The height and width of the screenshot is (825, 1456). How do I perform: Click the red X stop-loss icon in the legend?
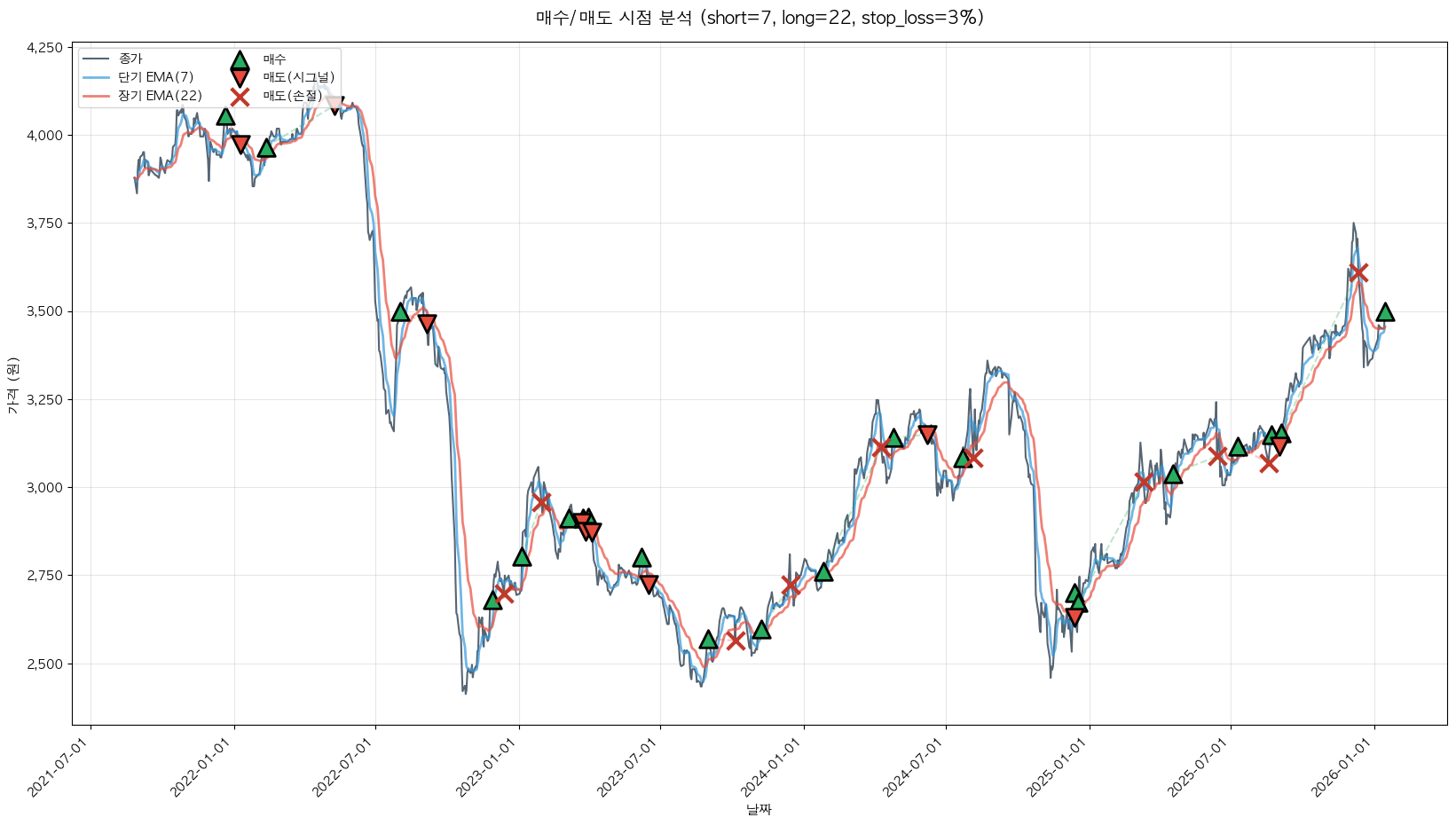[240, 97]
